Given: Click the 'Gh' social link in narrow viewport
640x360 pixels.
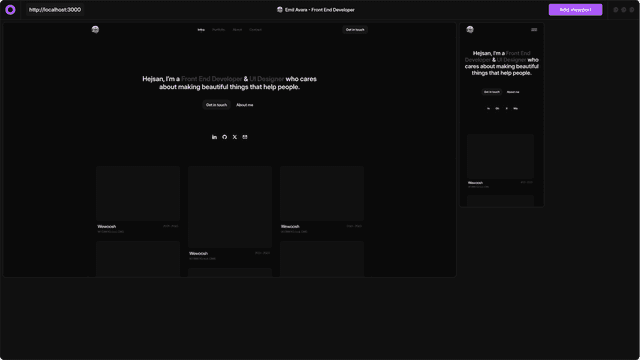Looking at the screenshot, I should (497, 109).
